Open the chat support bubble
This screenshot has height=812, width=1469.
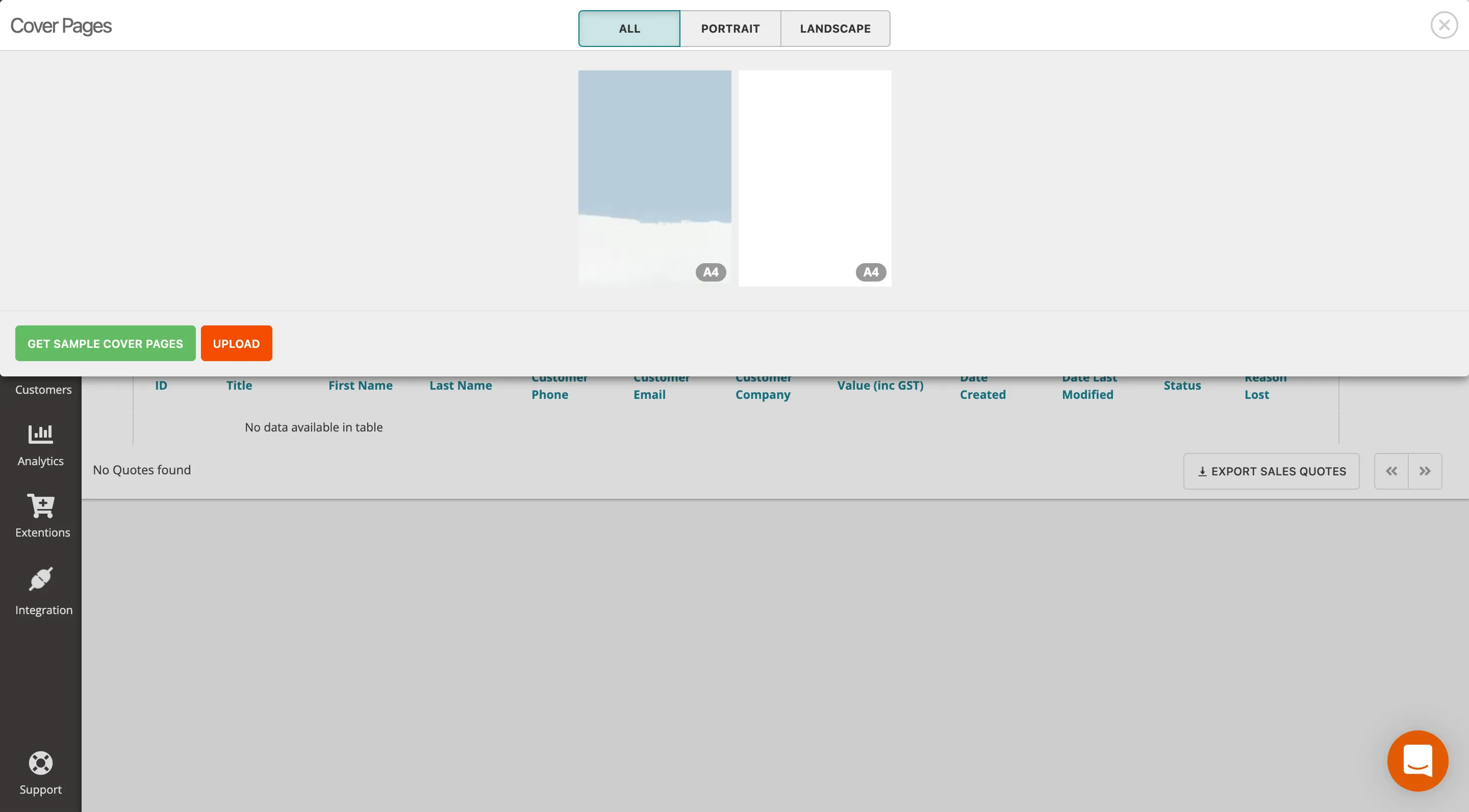click(1417, 760)
